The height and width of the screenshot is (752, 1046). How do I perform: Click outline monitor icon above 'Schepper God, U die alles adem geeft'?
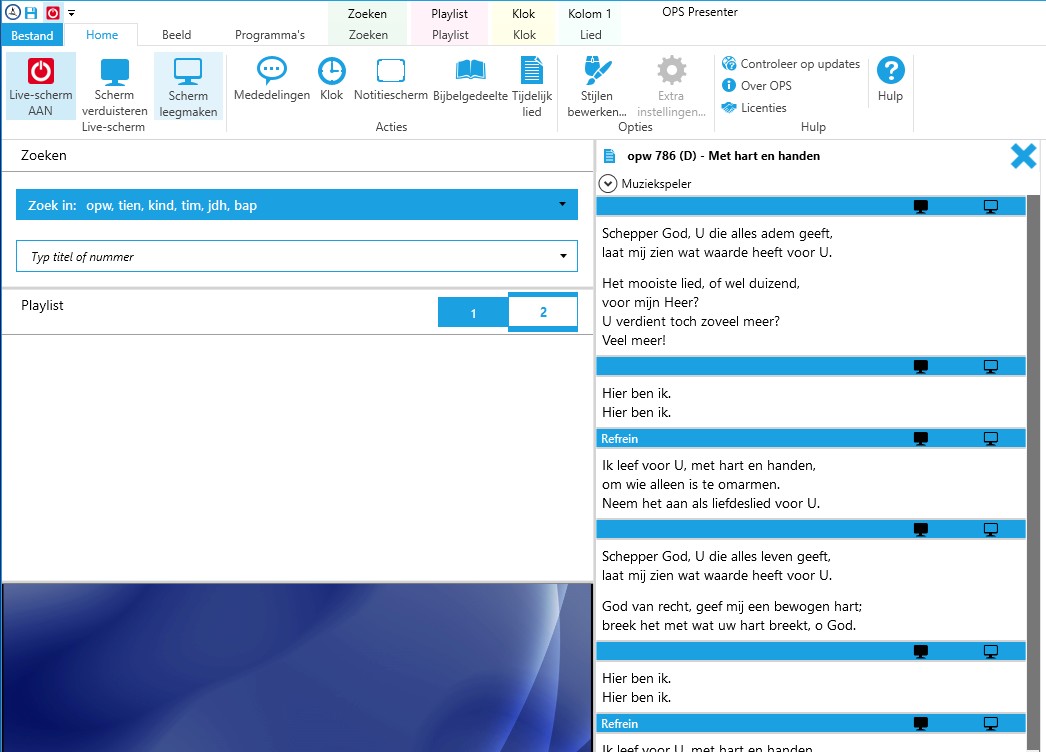[x=991, y=207]
